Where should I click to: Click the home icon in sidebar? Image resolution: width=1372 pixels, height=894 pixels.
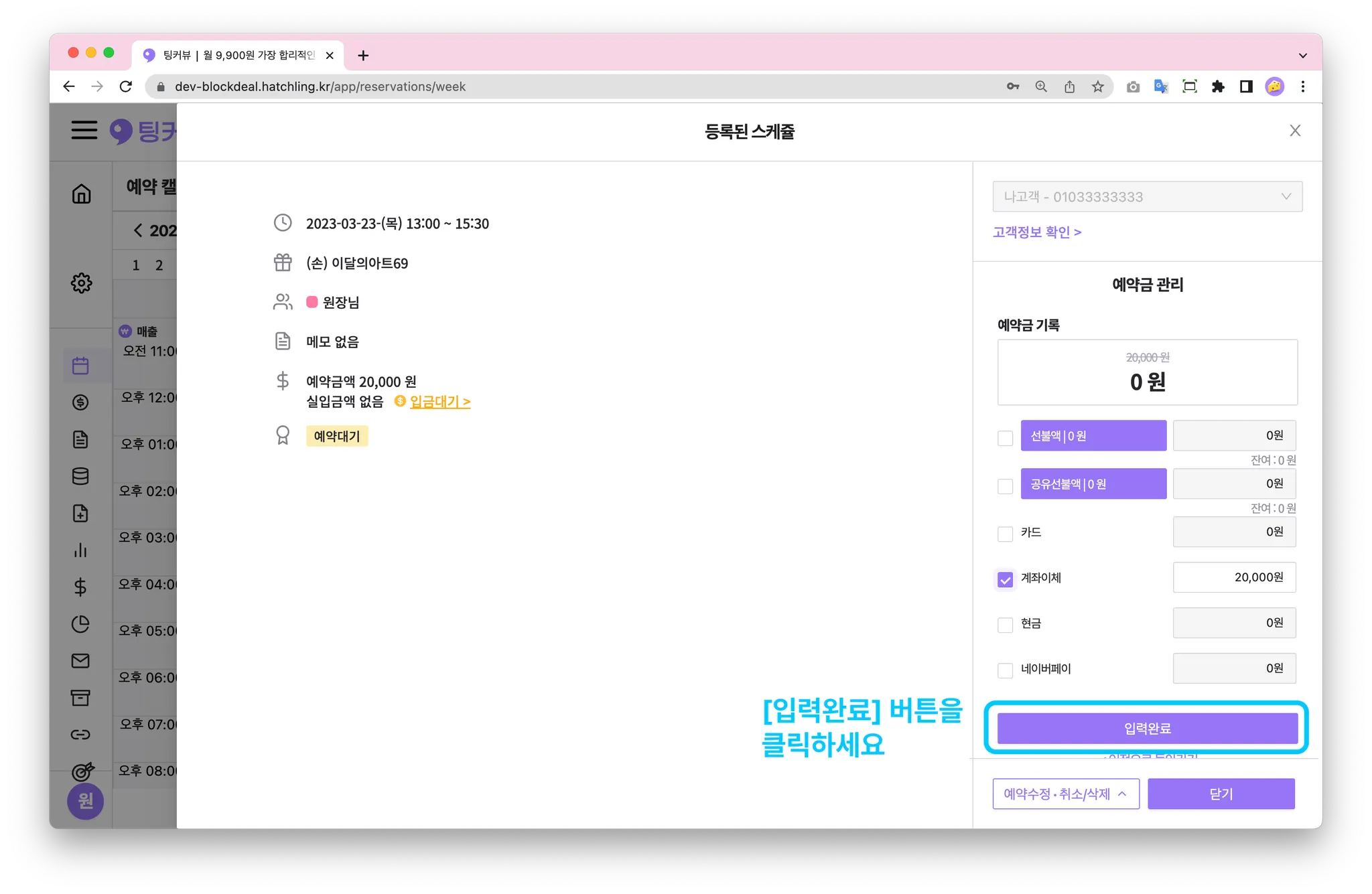81,194
